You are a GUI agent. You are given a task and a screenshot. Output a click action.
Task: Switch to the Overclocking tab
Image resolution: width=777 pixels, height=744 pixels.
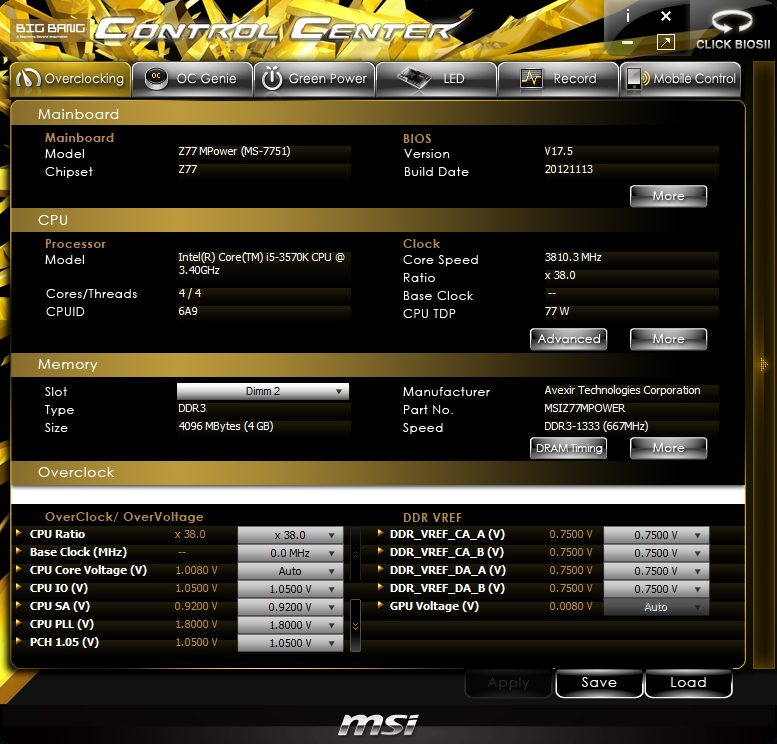(70, 79)
